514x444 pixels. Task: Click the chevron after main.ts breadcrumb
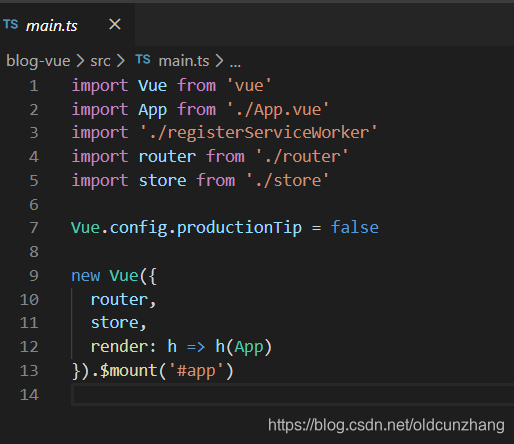pyautogui.click(x=219, y=61)
